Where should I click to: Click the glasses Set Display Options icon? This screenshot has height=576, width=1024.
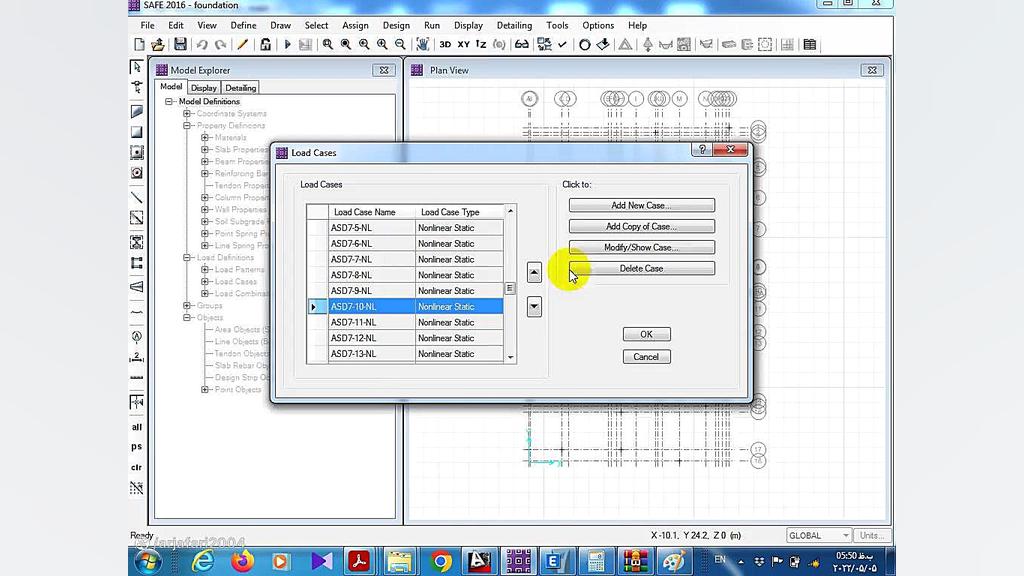click(521, 44)
